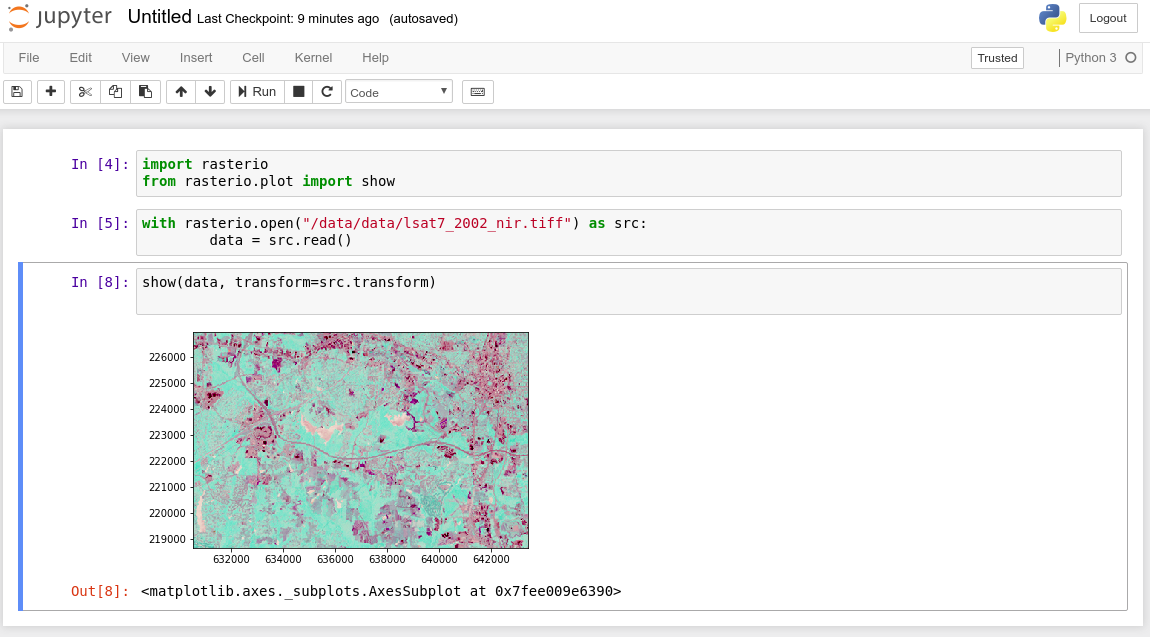Click the Logout button
The image size is (1150, 637).
[x=1107, y=18]
